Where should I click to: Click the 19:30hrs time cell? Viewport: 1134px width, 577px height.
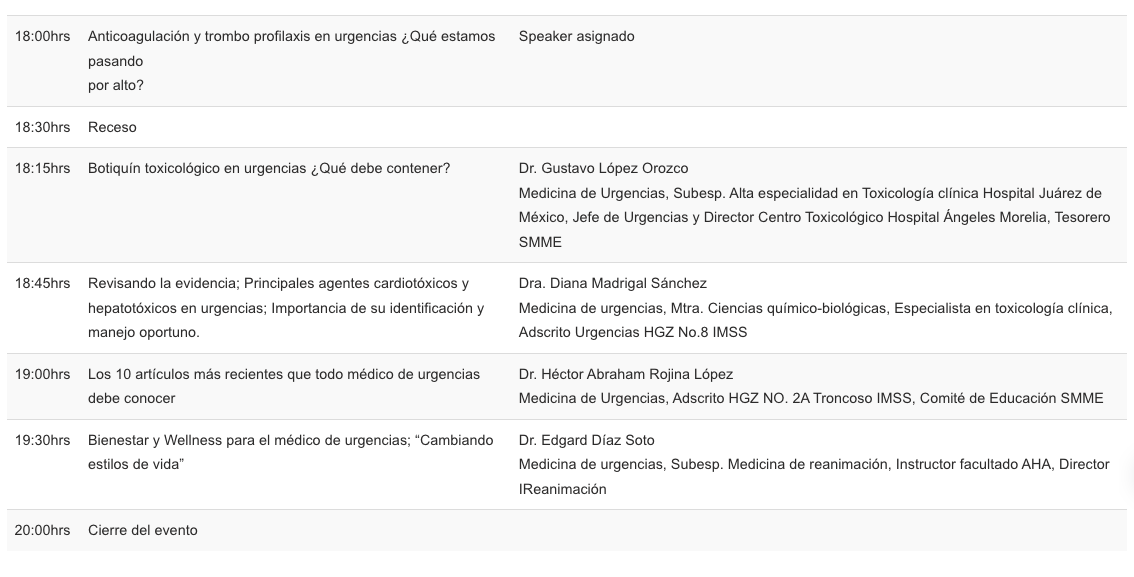[43, 440]
